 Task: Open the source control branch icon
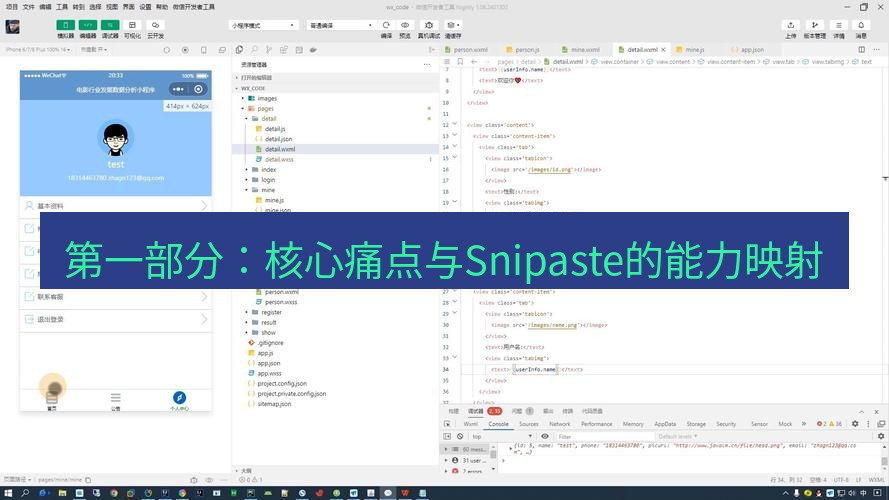(x=269, y=50)
